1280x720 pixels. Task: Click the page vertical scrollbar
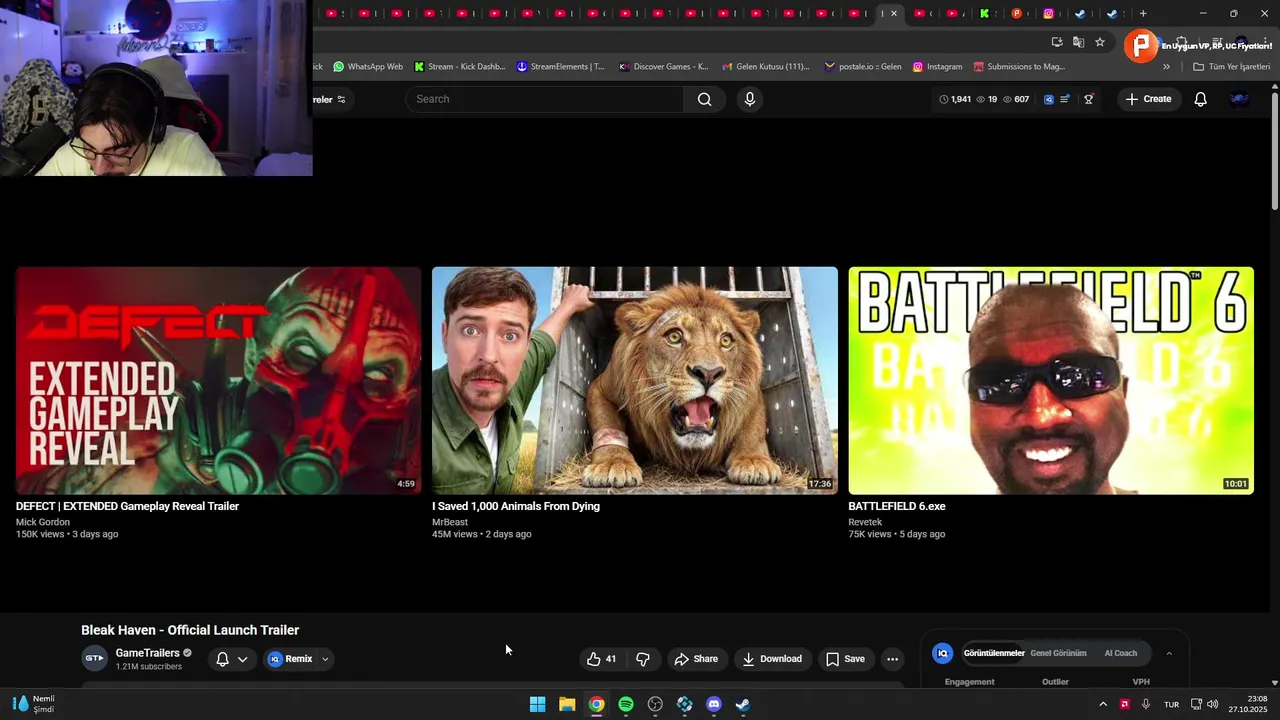click(1275, 150)
